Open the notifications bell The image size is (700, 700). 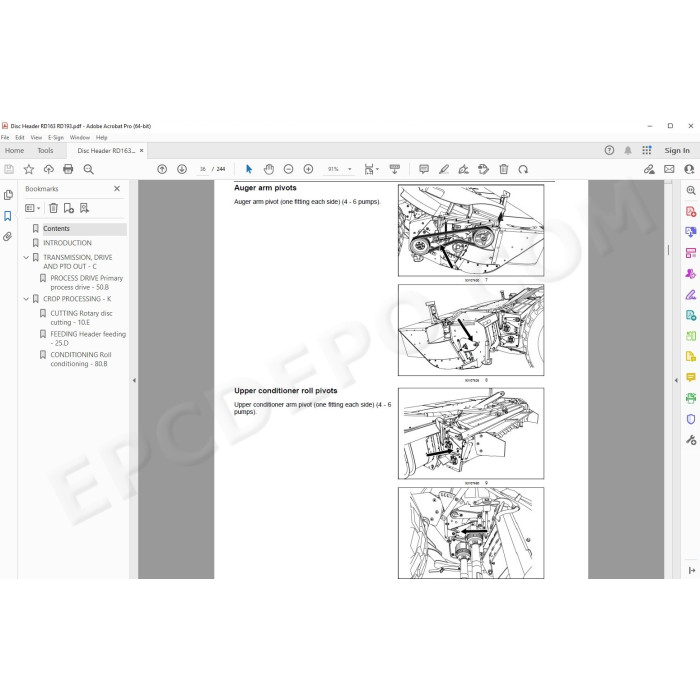coord(628,150)
